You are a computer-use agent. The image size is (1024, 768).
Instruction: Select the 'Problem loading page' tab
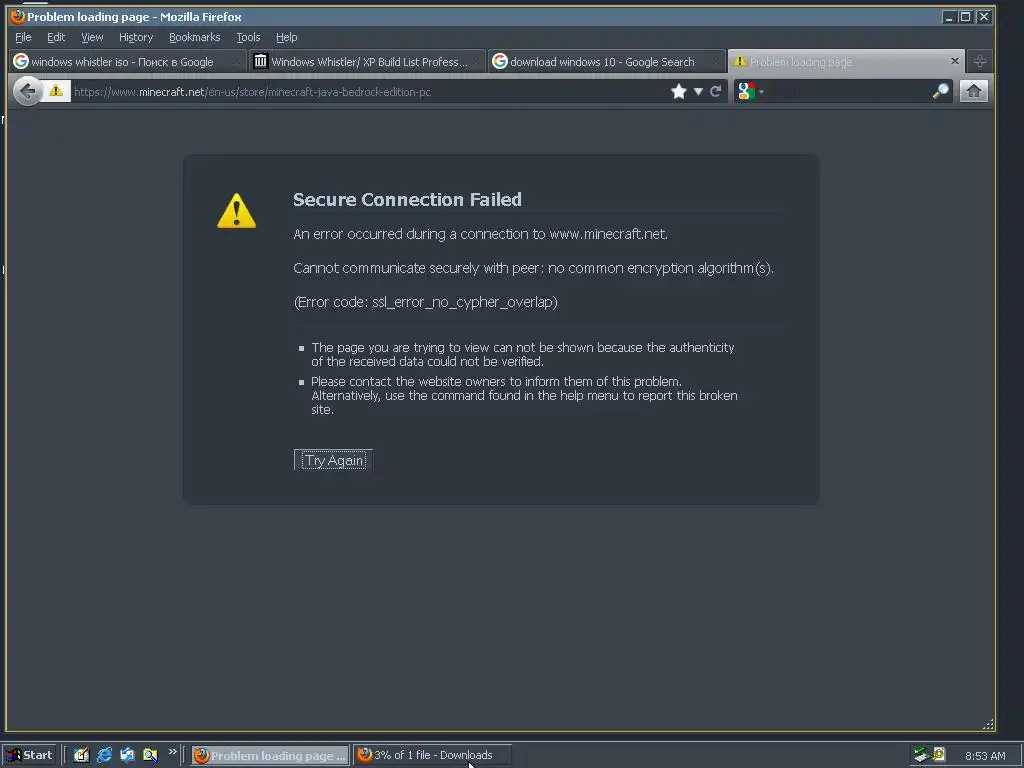click(x=846, y=61)
